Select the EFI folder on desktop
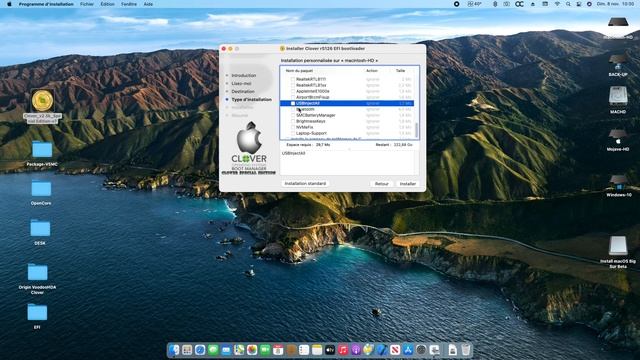The height and width of the screenshot is (360, 640). pyautogui.click(x=37, y=313)
